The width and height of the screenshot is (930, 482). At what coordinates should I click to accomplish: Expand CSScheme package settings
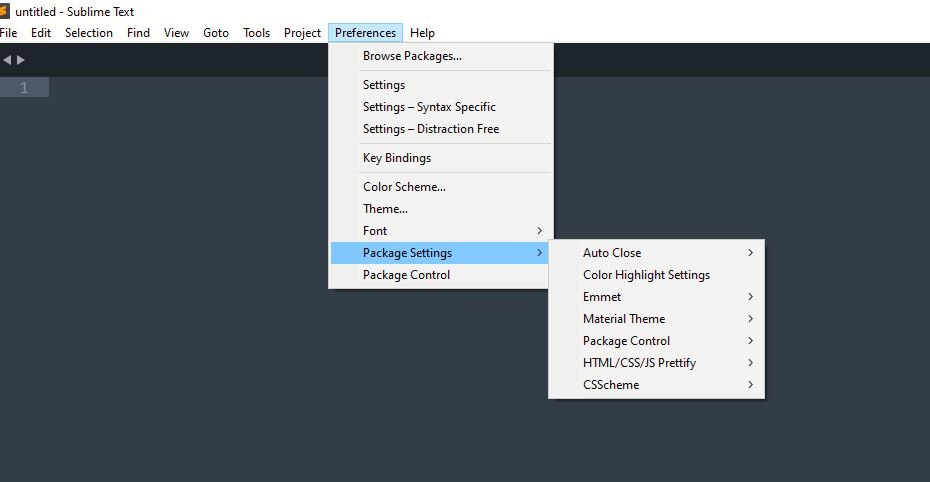point(657,384)
